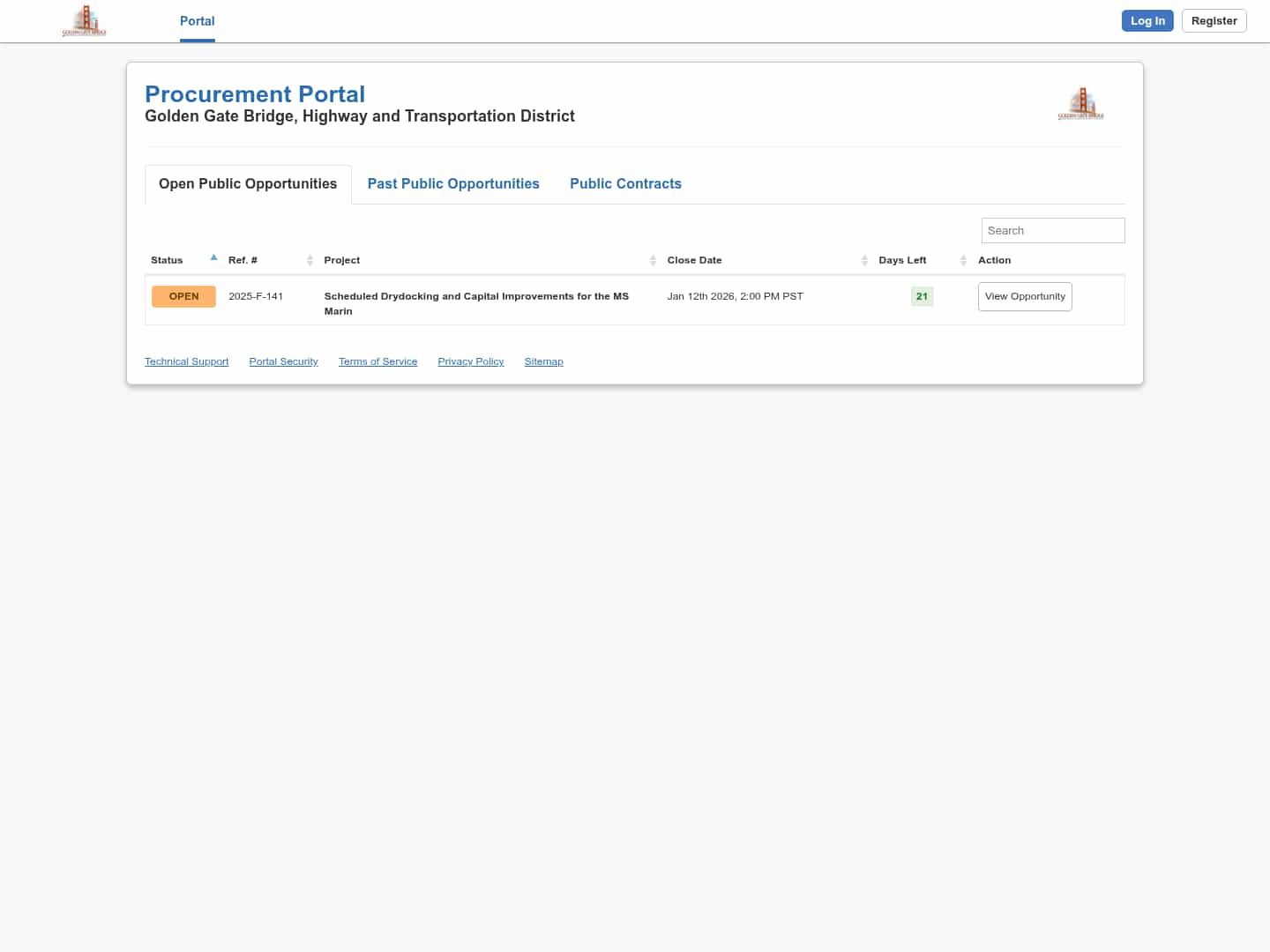Viewport: 1270px width, 952px height.
Task: Open the Technical Support link
Action: pos(186,361)
